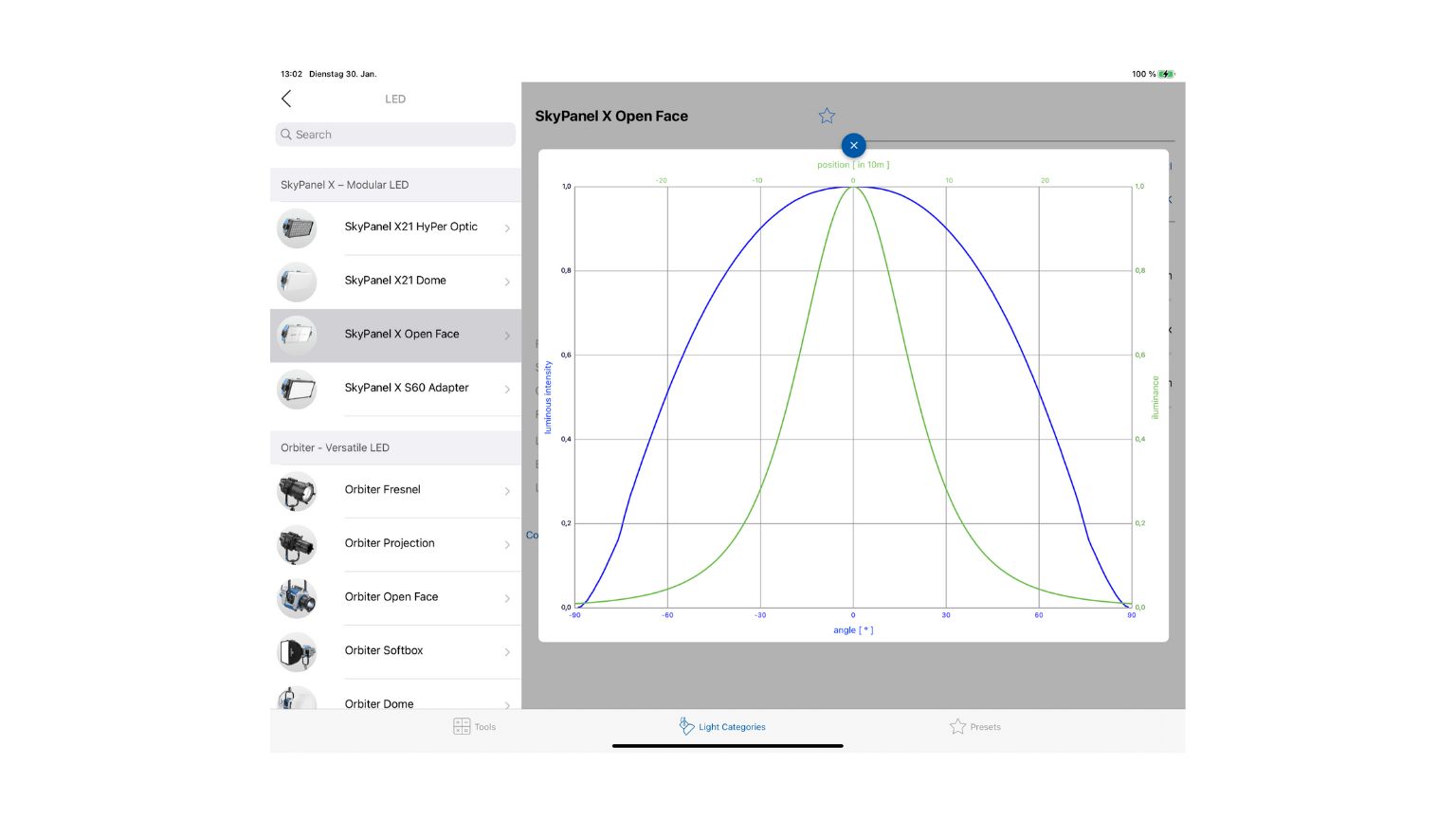This screenshot has width=1456, height=819.
Task: Click the angle [ ° ] axis label
Action: [853, 630]
